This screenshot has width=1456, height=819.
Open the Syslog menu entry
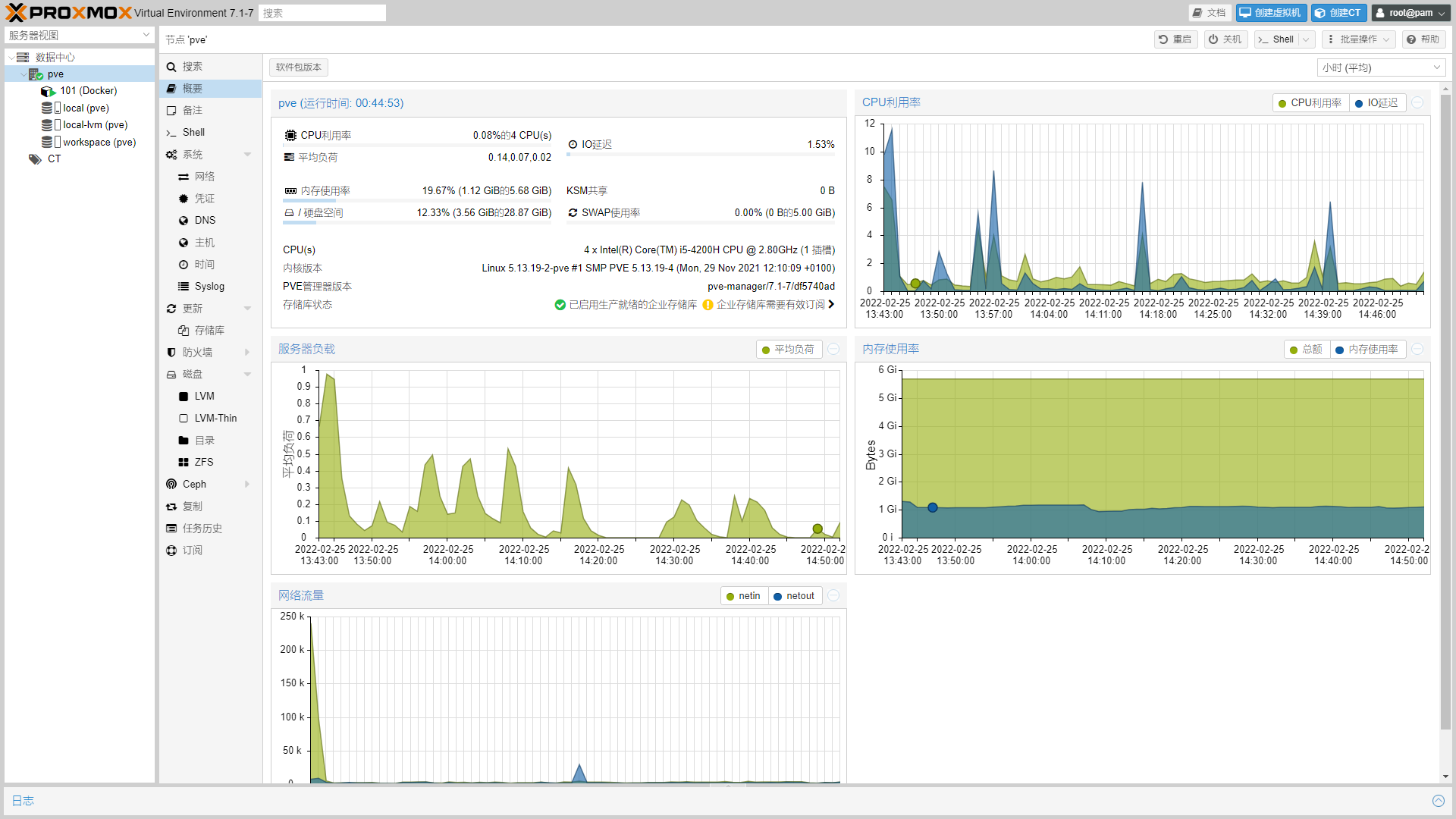(x=209, y=287)
